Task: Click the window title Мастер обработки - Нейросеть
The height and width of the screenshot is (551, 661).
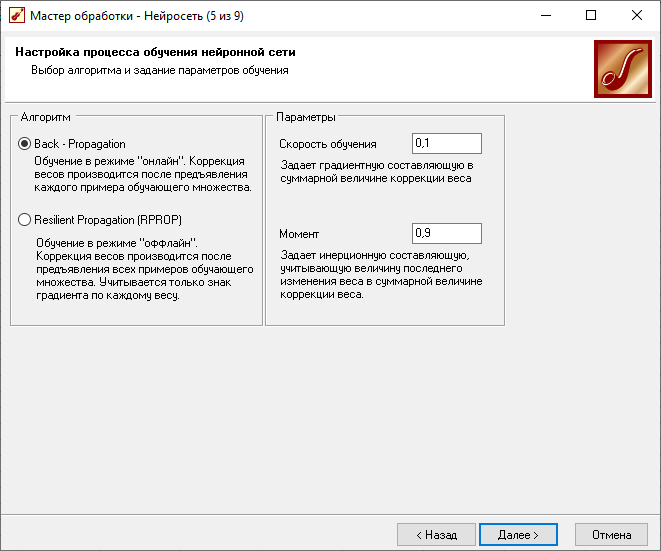Action: coord(137,16)
